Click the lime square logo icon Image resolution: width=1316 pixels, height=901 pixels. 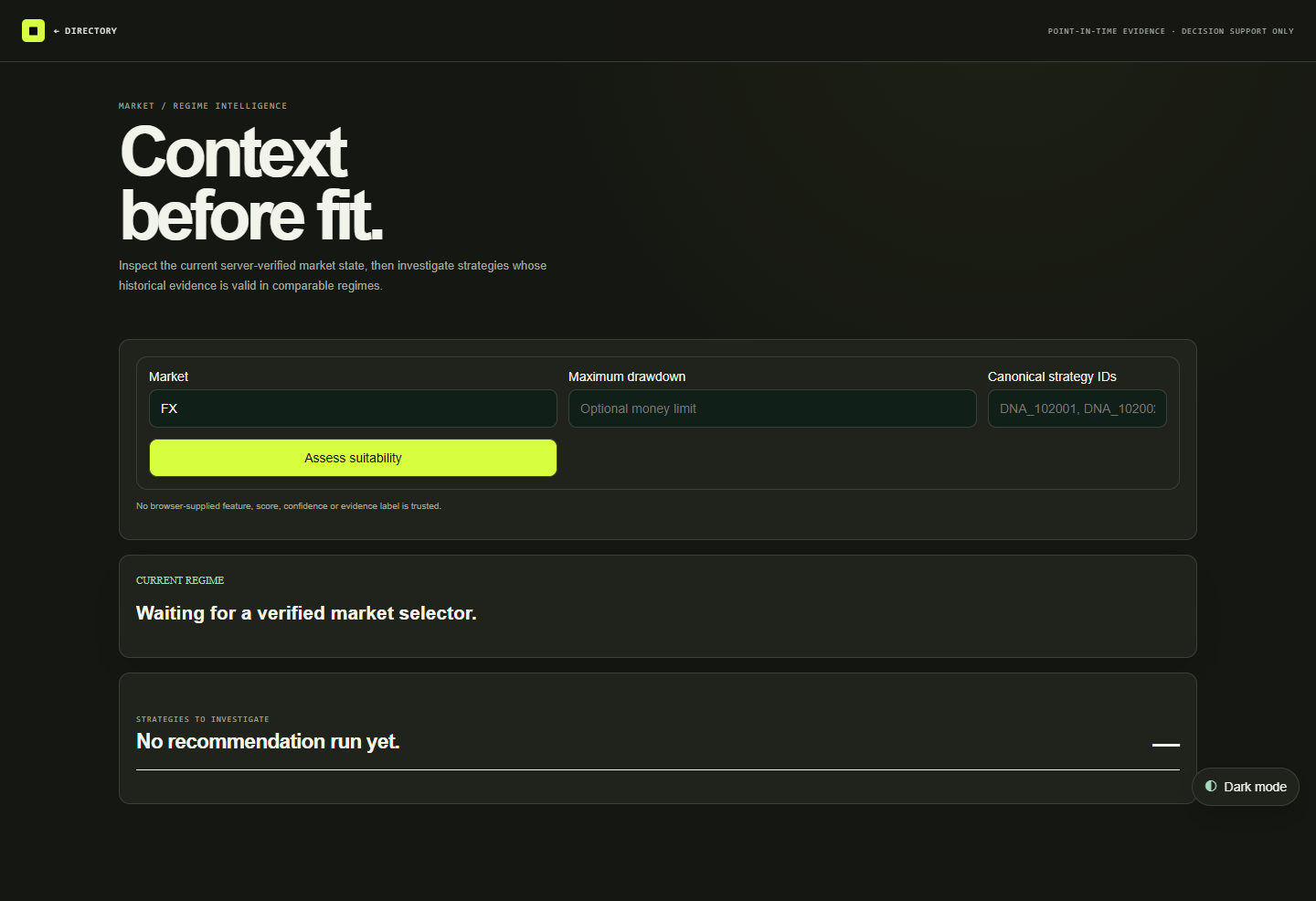[33, 30]
